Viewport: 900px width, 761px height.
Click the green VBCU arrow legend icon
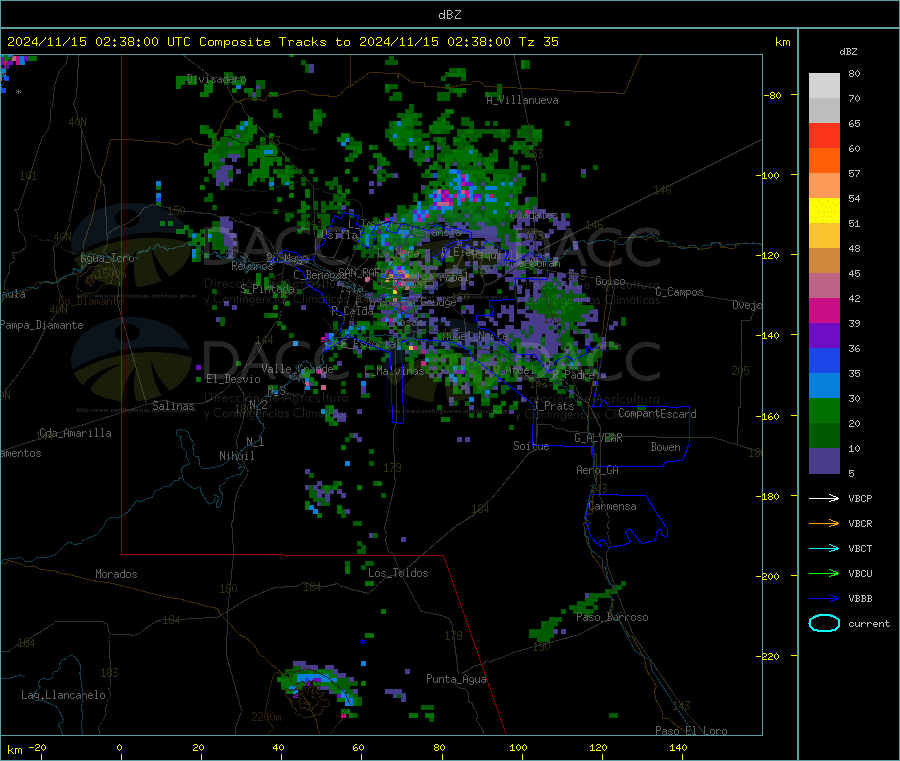click(x=824, y=573)
